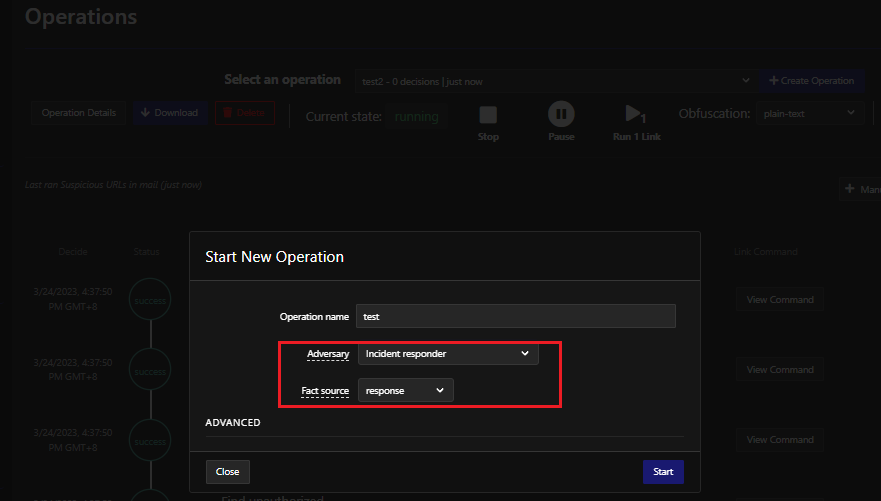
Task: Click the Operations page heading
Action: pyautogui.click(x=81, y=17)
